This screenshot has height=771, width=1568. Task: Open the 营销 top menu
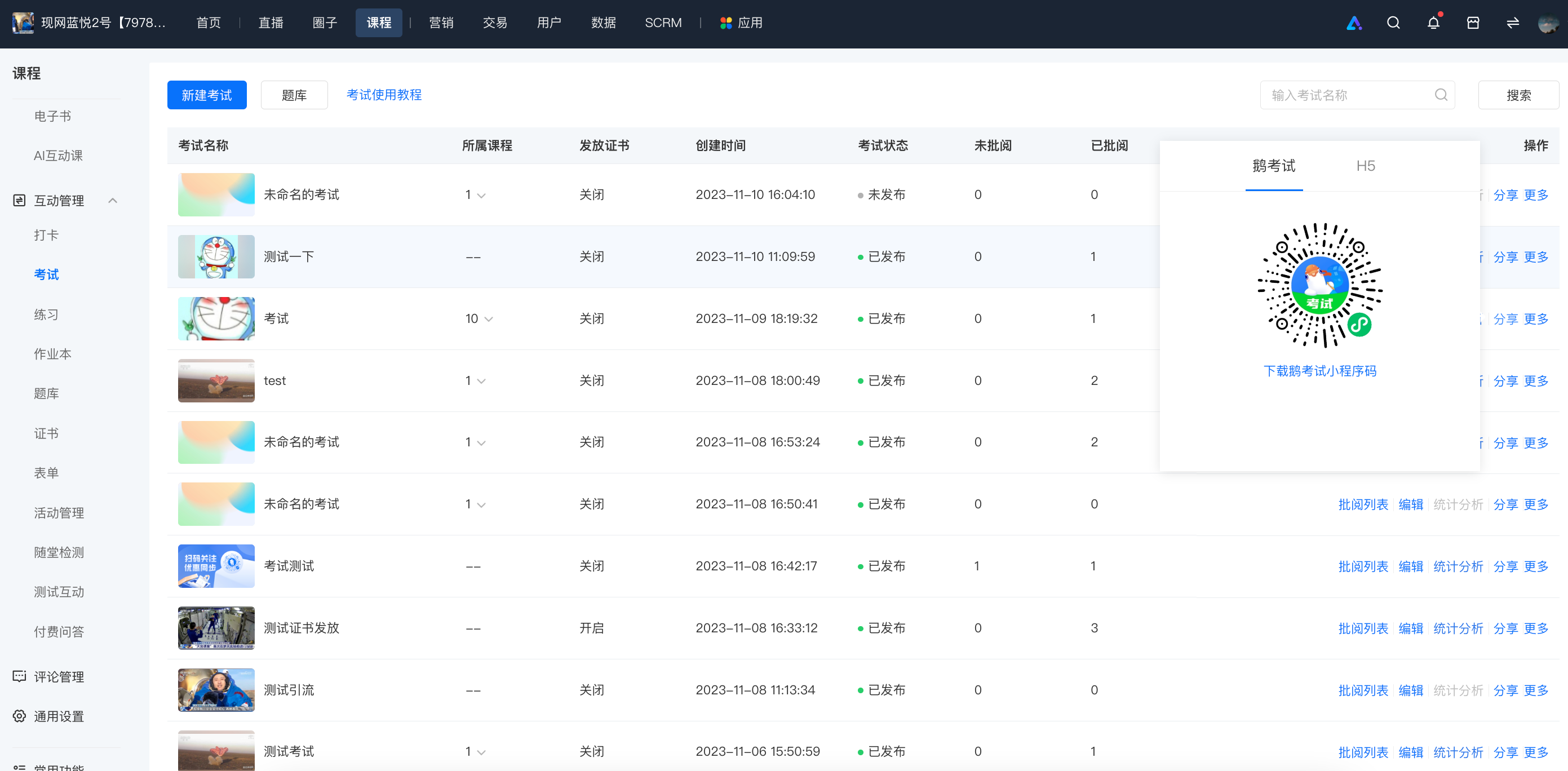pos(441,23)
